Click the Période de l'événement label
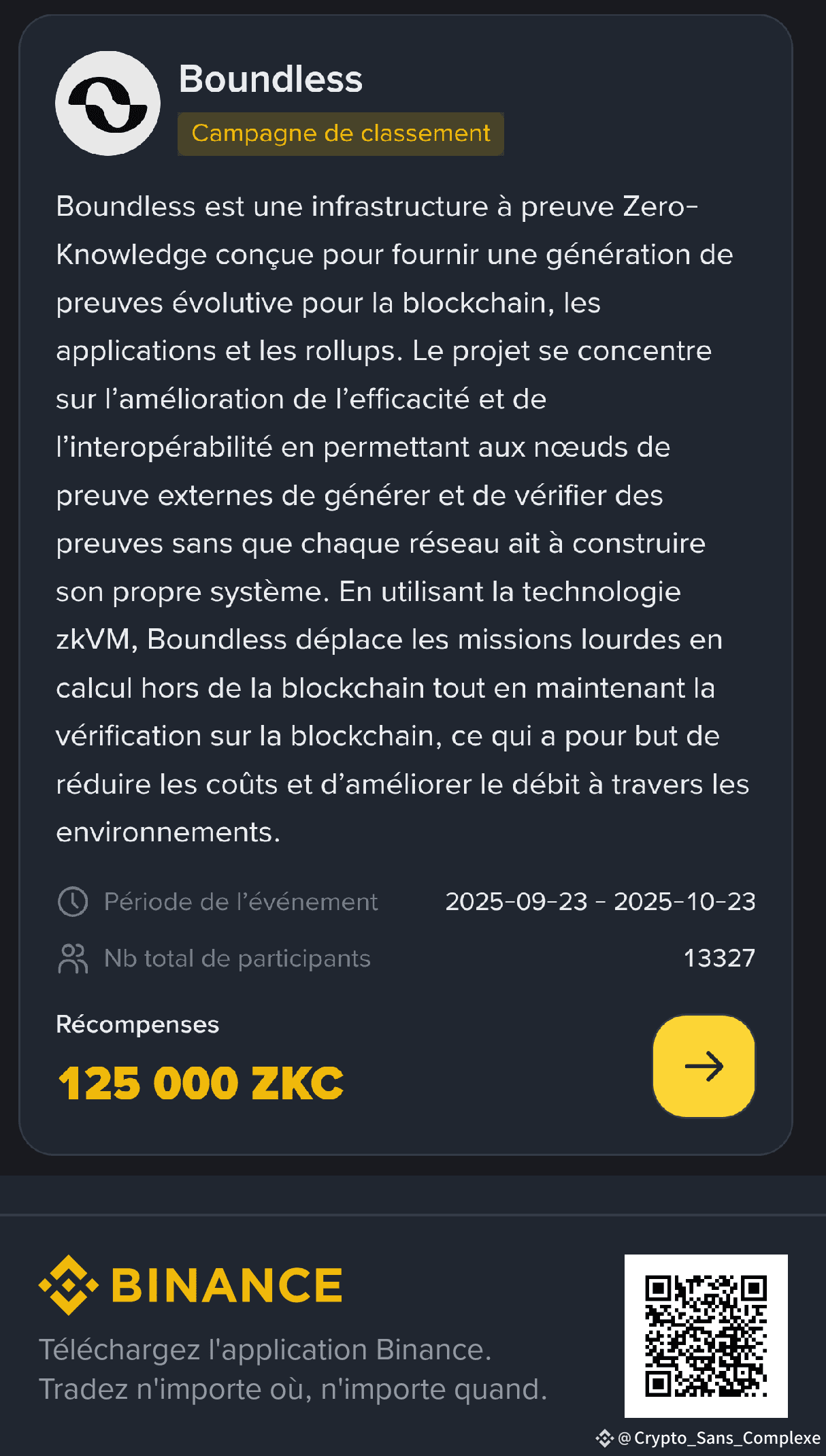Viewport: 826px width, 1456px height. point(240,902)
